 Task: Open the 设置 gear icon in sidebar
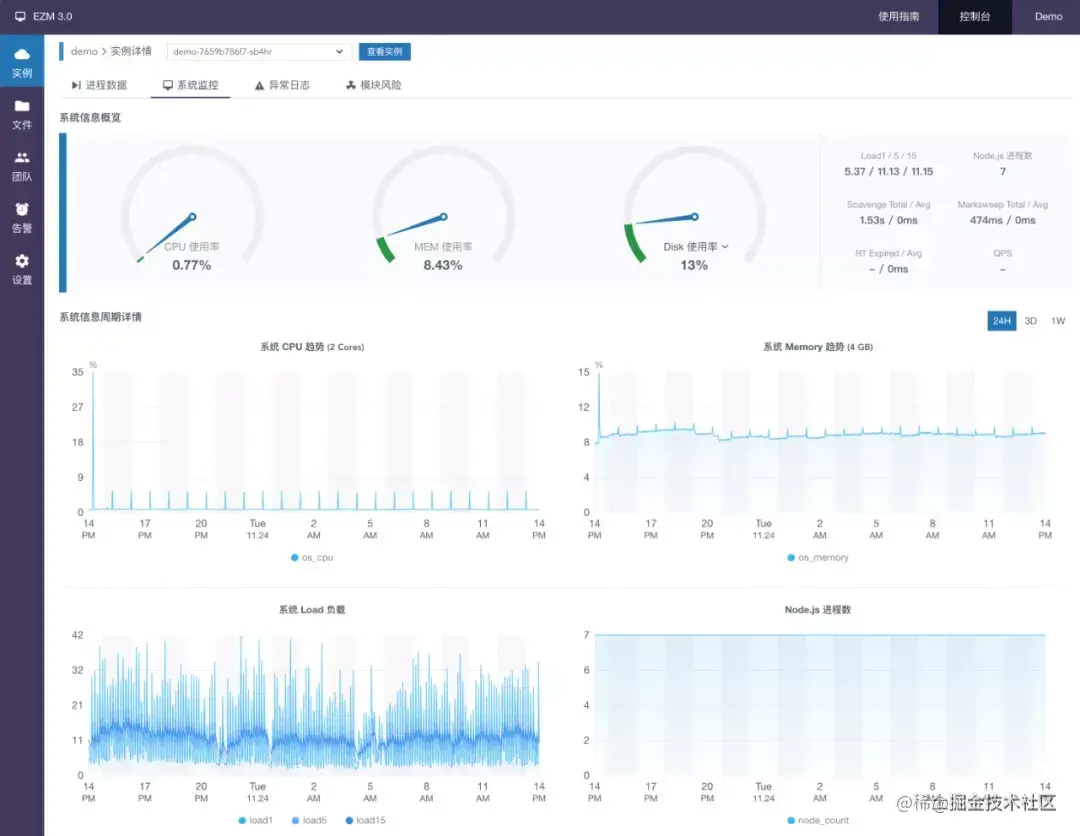(x=22, y=261)
